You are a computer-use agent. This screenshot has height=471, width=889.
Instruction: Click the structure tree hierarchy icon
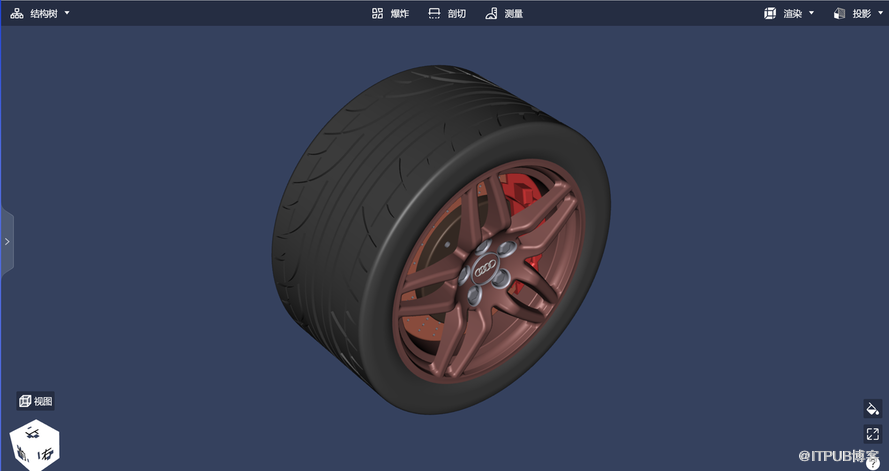click(17, 13)
